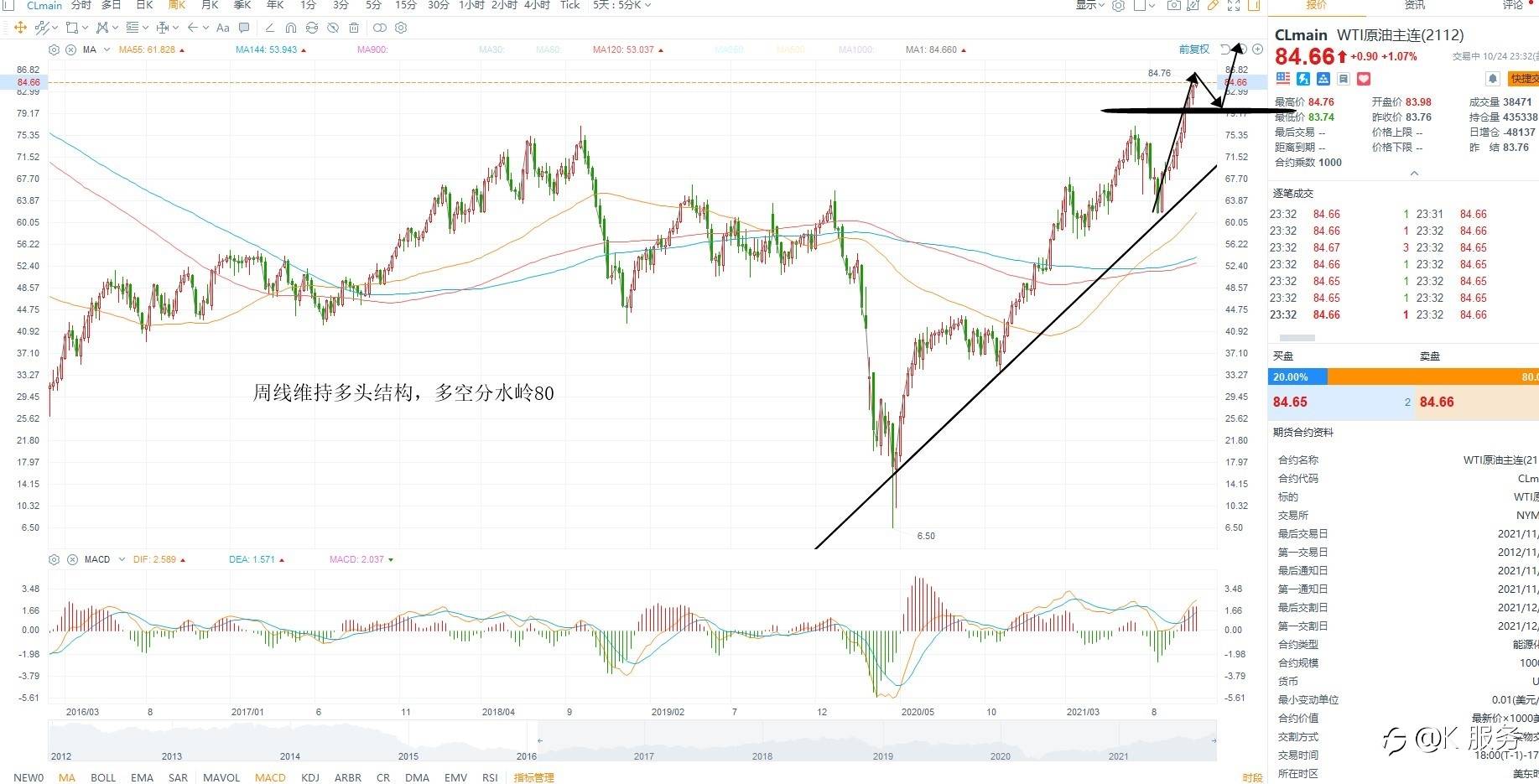Open MA indicator settings gear
This screenshot has width=1539, height=784.
click(x=55, y=49)
